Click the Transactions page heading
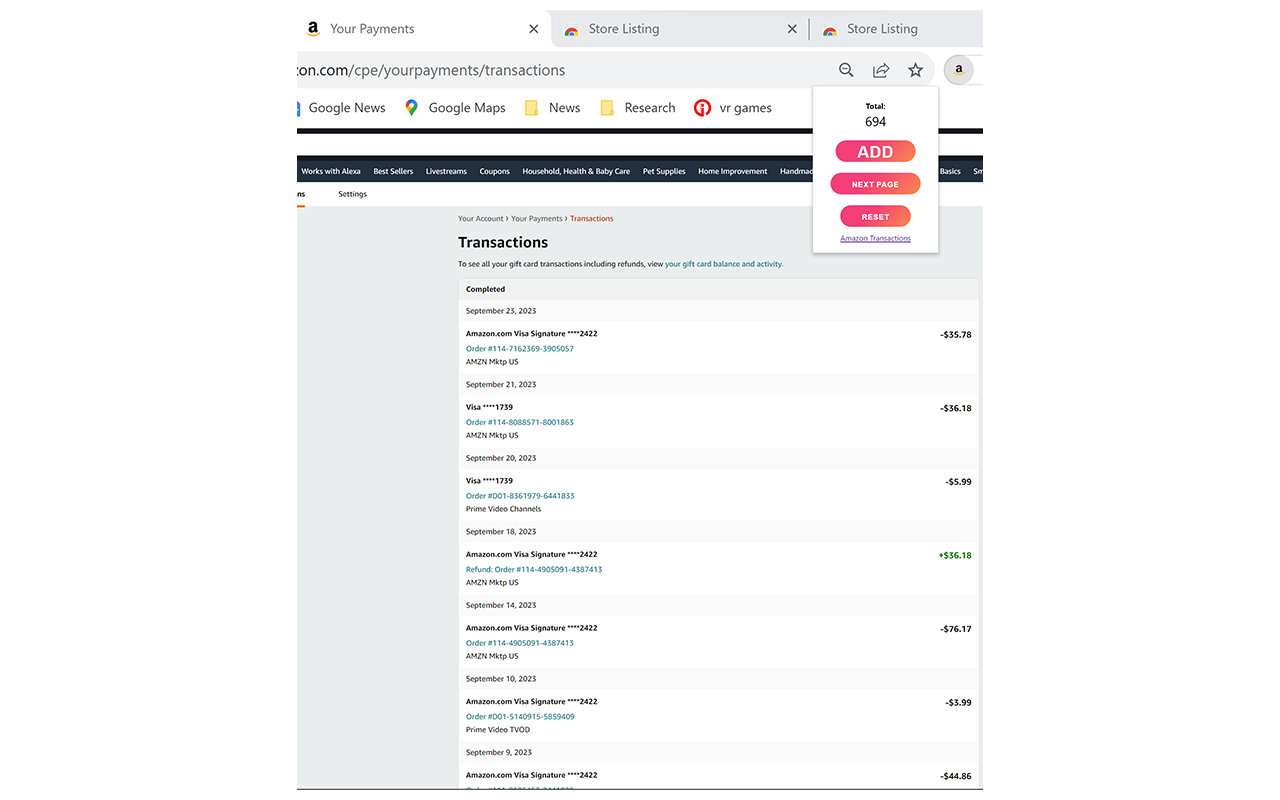This screenshot has width=1280, height=800. point(503,242)
